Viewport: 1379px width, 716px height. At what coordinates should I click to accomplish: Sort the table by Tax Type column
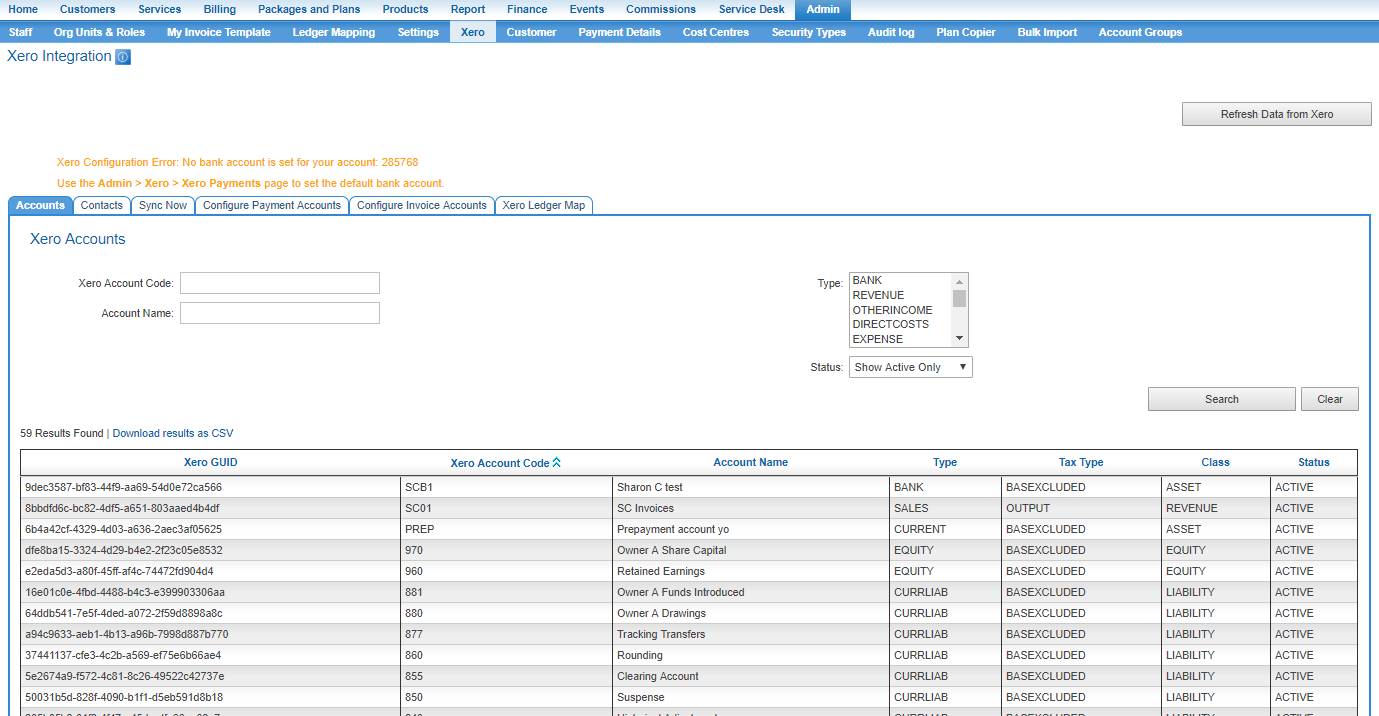(1080, 462)
